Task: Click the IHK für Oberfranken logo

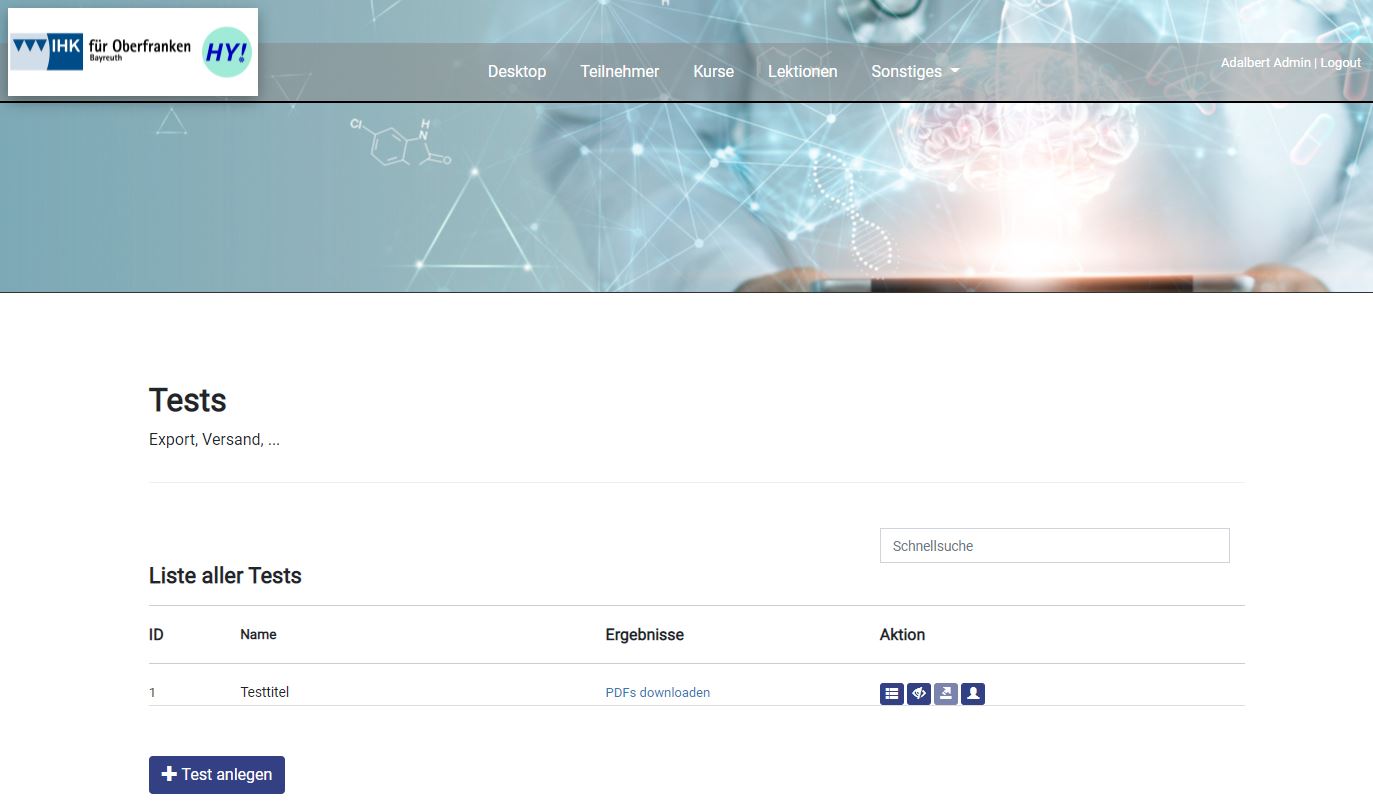Action: click(x=101, y=52)
